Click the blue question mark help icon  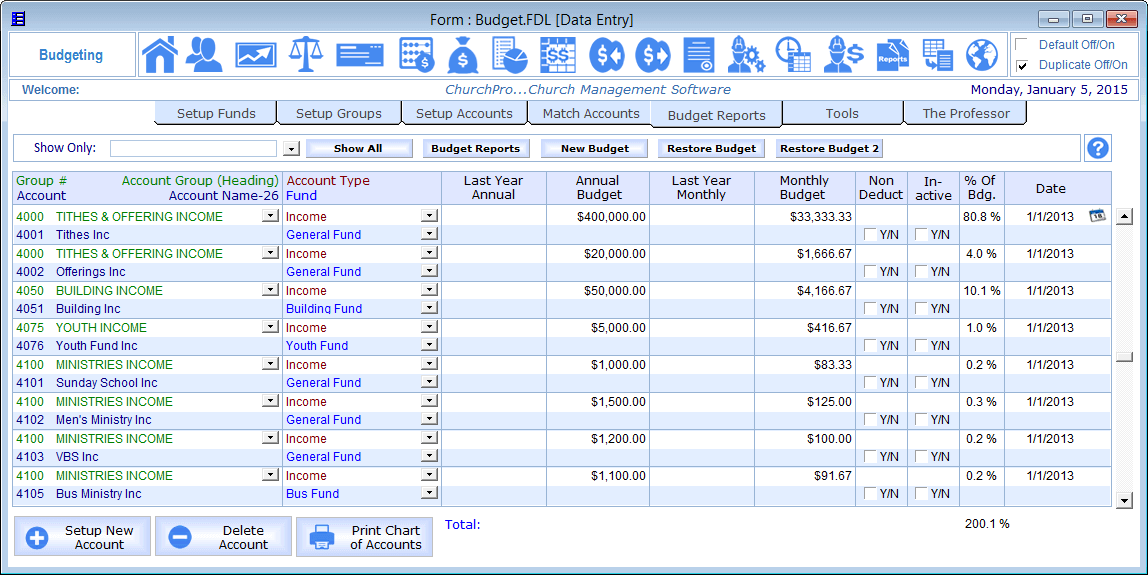[x=1097, y=148]
